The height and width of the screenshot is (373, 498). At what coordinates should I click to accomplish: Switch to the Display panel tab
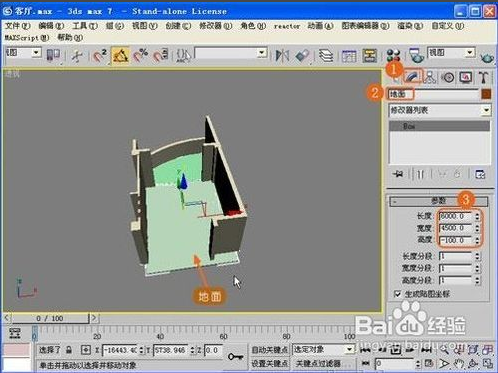tap(465, 77)
